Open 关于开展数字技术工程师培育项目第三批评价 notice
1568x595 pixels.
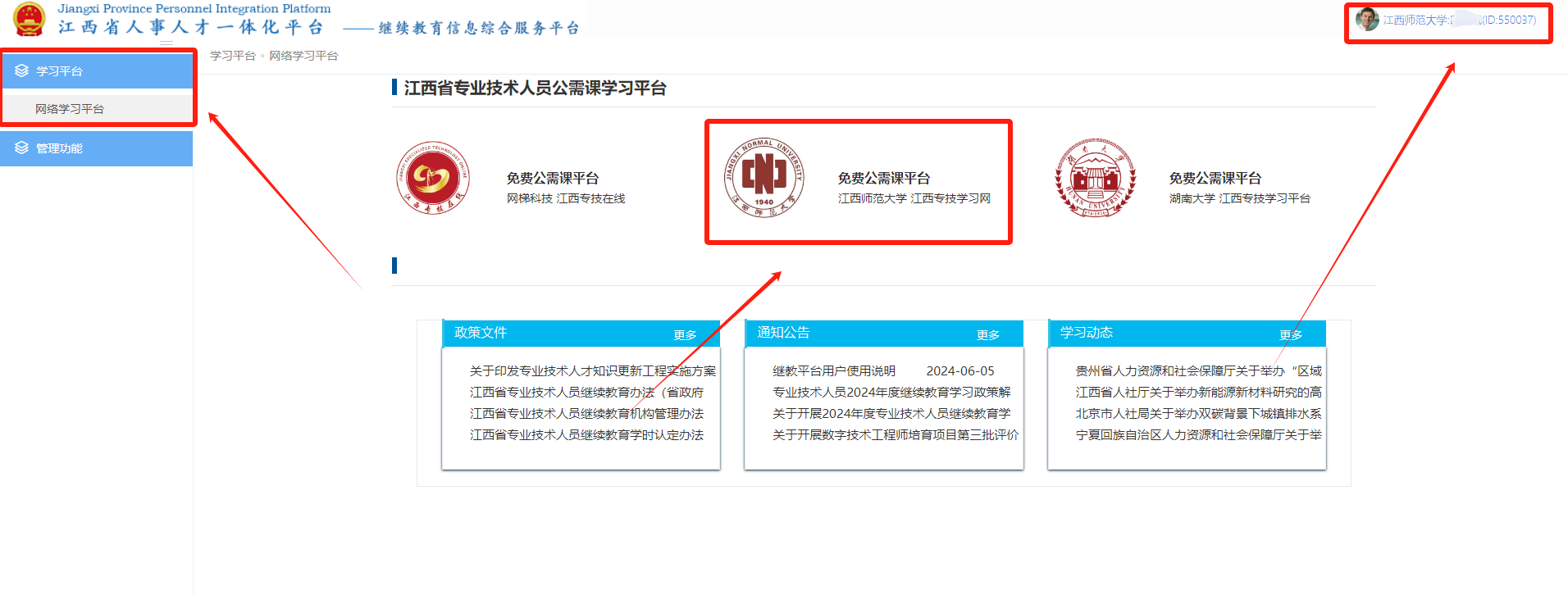[896, 435]
